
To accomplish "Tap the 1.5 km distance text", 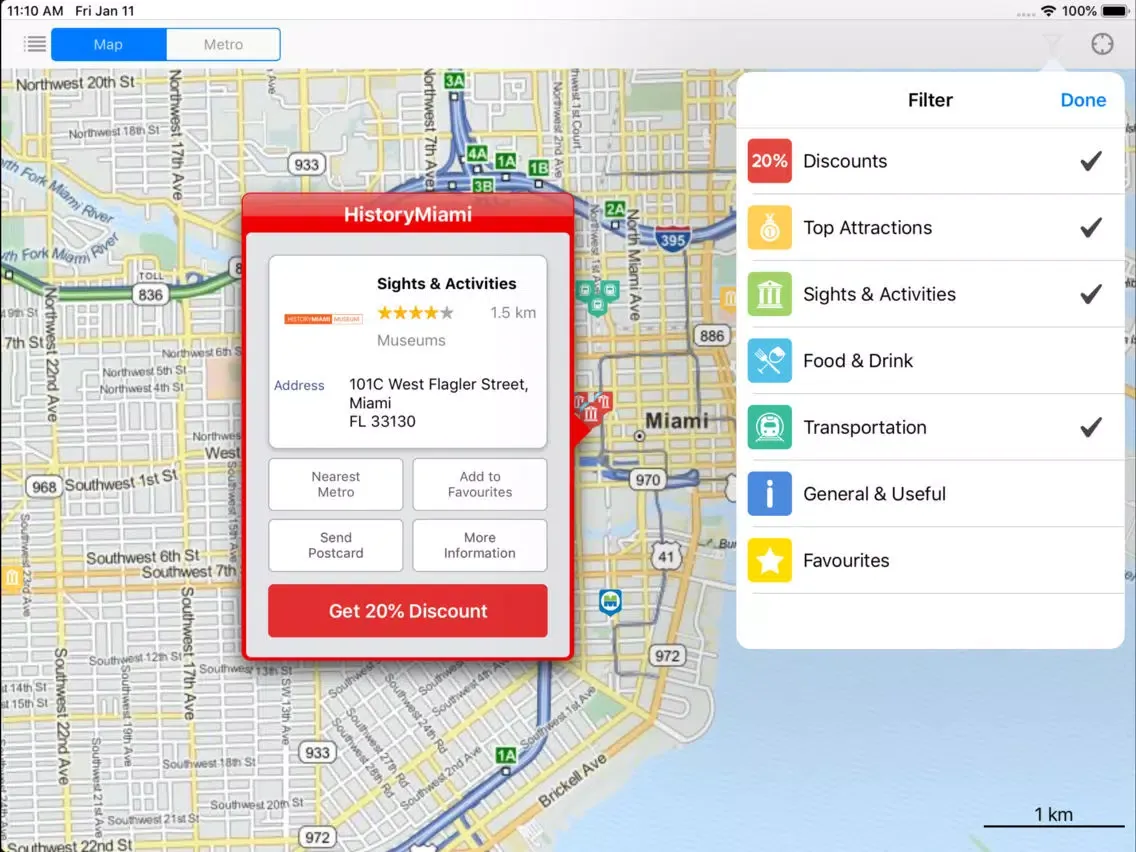I will tap(513, 313).
